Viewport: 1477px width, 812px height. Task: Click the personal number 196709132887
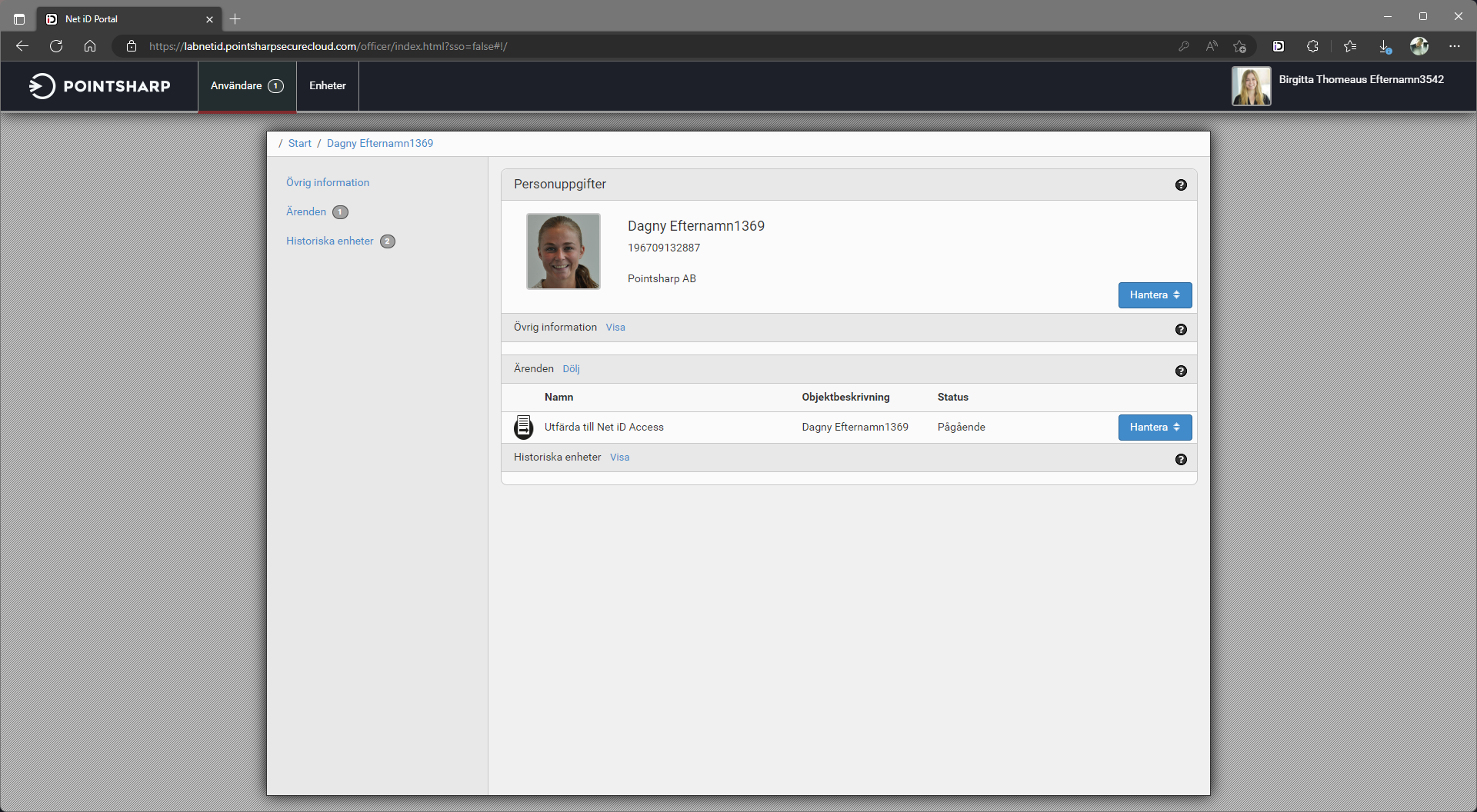(664, 248)
